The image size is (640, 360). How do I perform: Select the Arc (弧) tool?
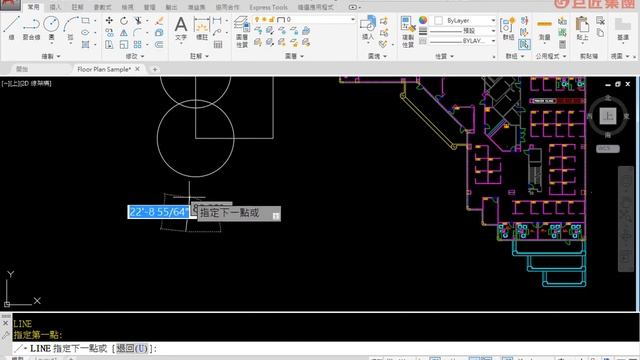tap(71, 28)
